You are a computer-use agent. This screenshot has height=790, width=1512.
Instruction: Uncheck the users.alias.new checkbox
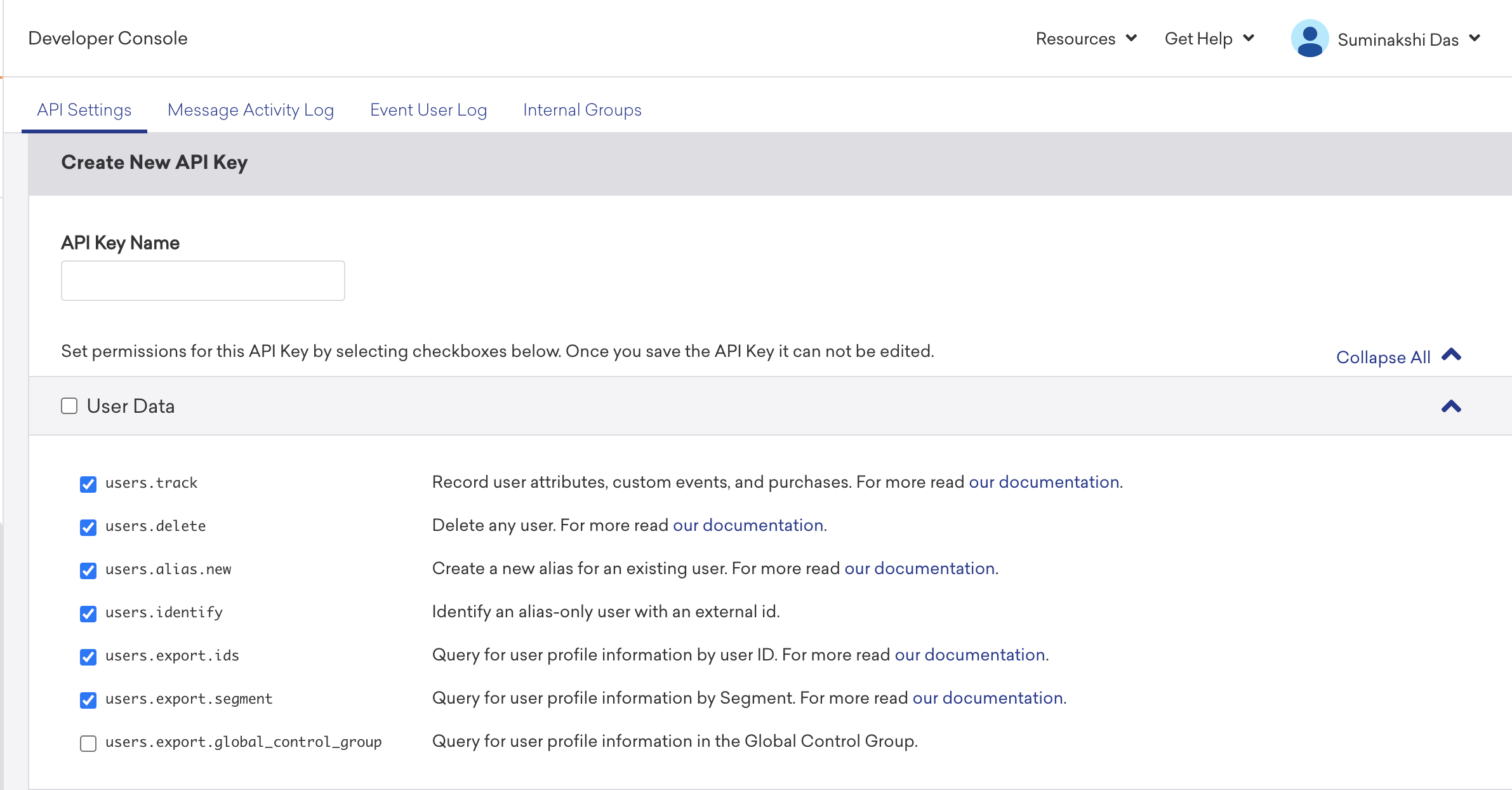coord(88,570)
